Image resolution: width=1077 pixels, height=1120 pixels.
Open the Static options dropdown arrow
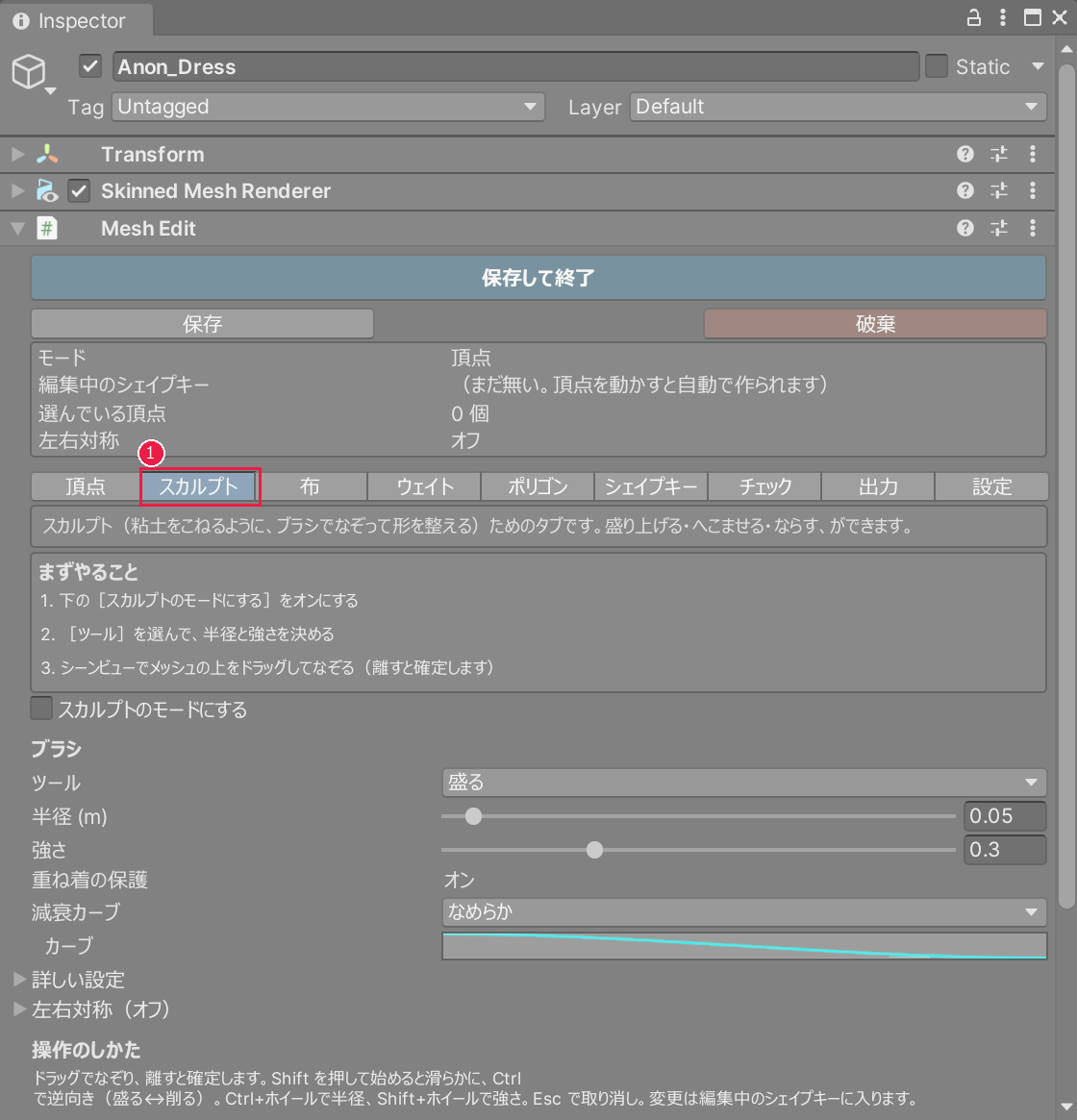click(1038, 66)
